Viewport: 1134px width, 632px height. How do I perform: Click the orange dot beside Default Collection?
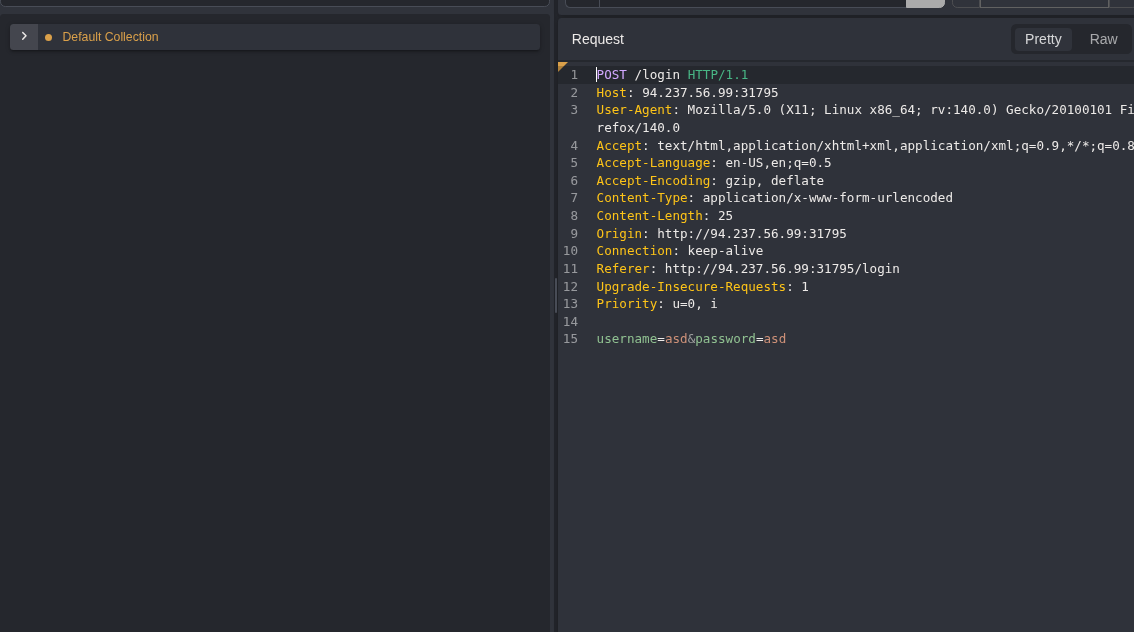click(48, 38)
